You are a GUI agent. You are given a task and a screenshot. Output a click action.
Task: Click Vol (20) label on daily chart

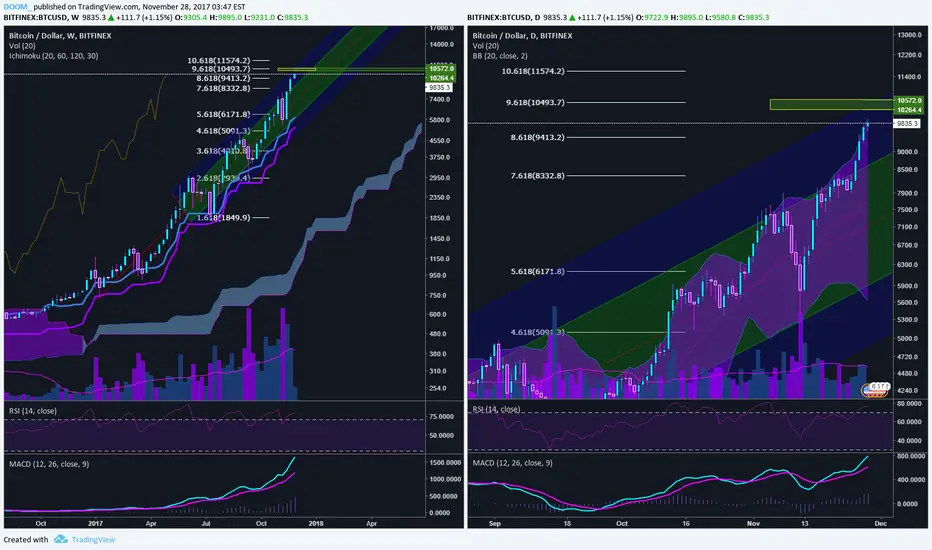(x=486, y=46)
